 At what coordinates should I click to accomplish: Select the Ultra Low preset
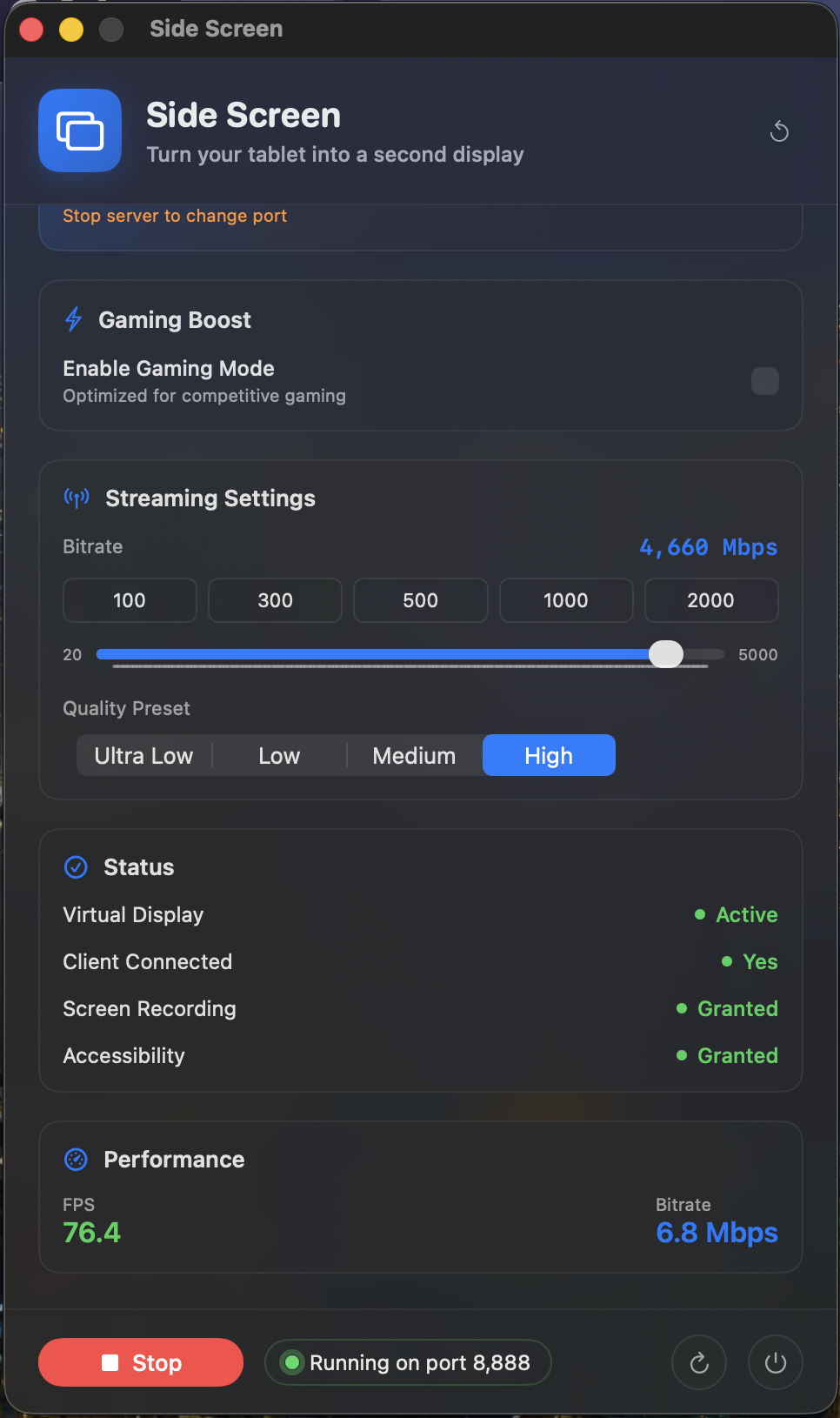click(x=144, y=755)
